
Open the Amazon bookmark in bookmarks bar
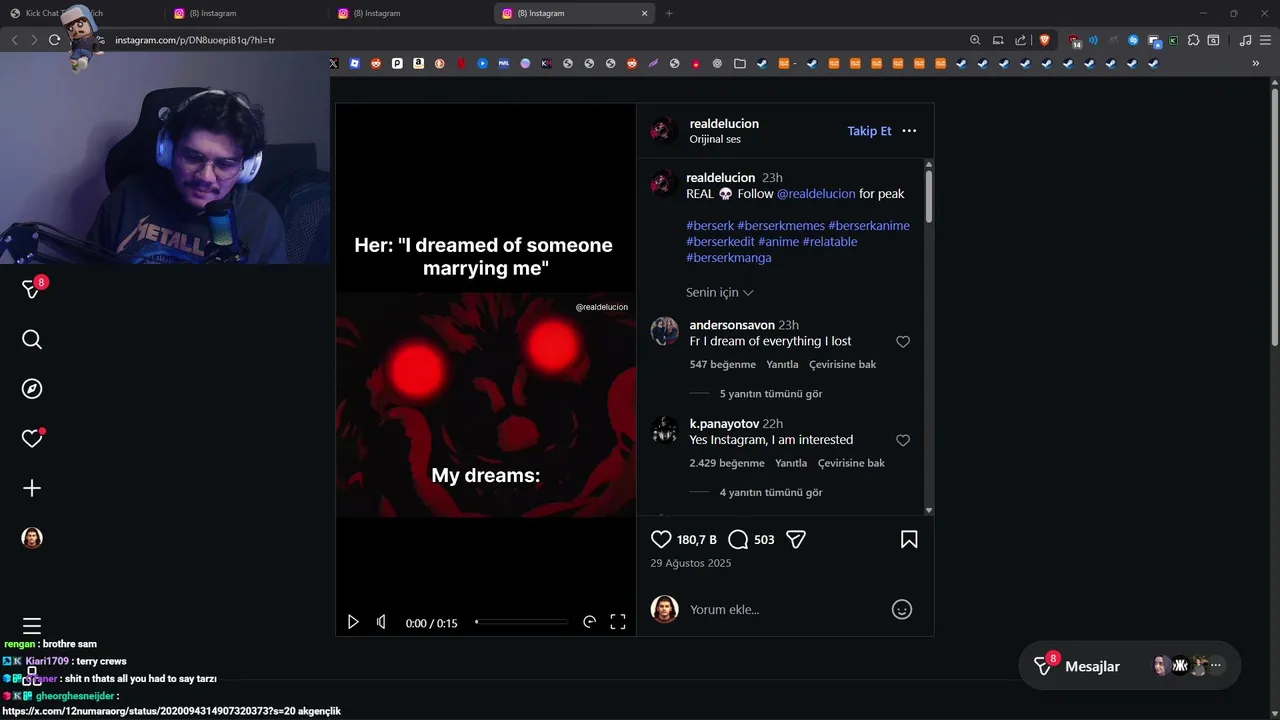[x=418, y=63]
